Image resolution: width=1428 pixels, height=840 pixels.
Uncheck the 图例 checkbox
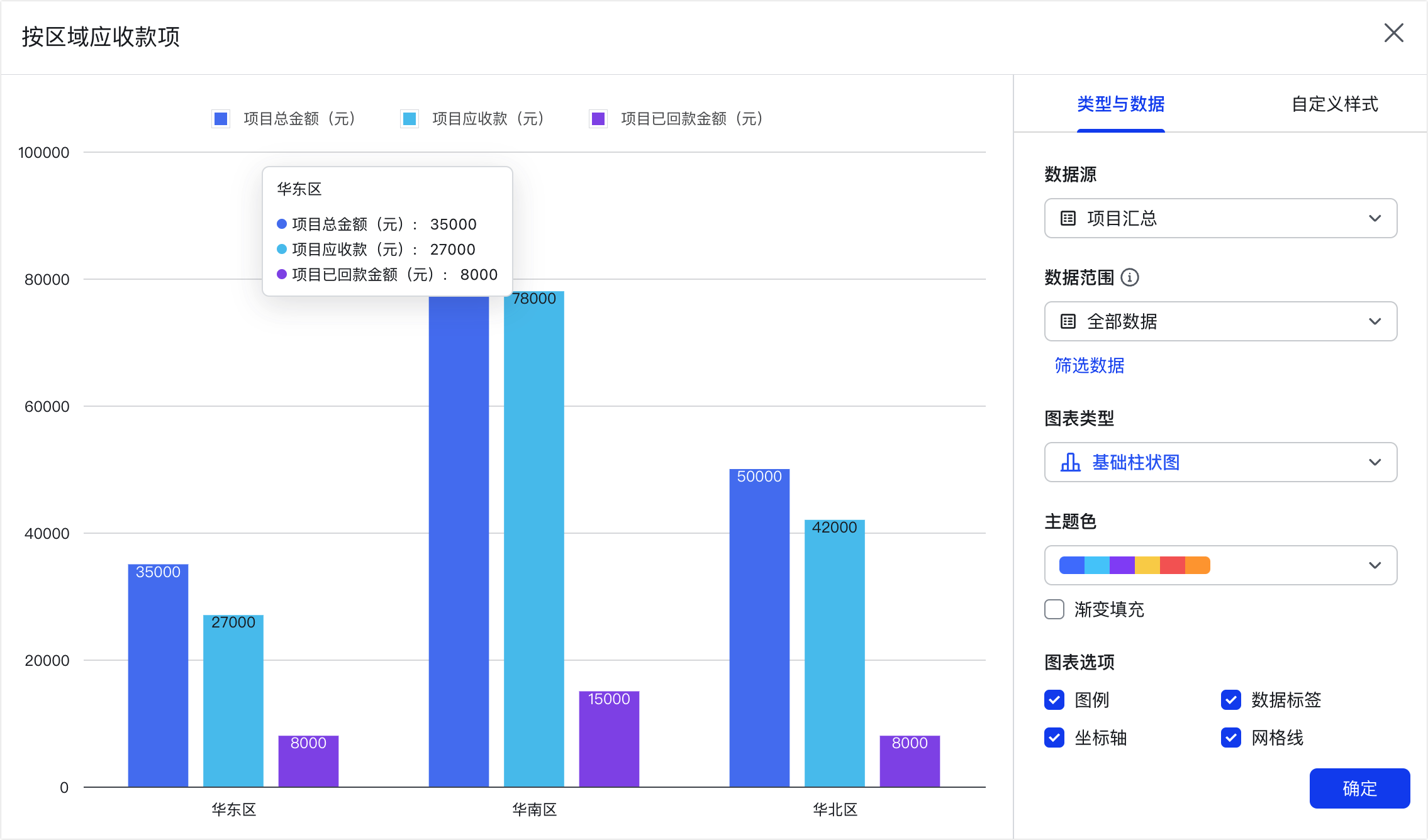pyautogui.click(x=1054, y=700)
